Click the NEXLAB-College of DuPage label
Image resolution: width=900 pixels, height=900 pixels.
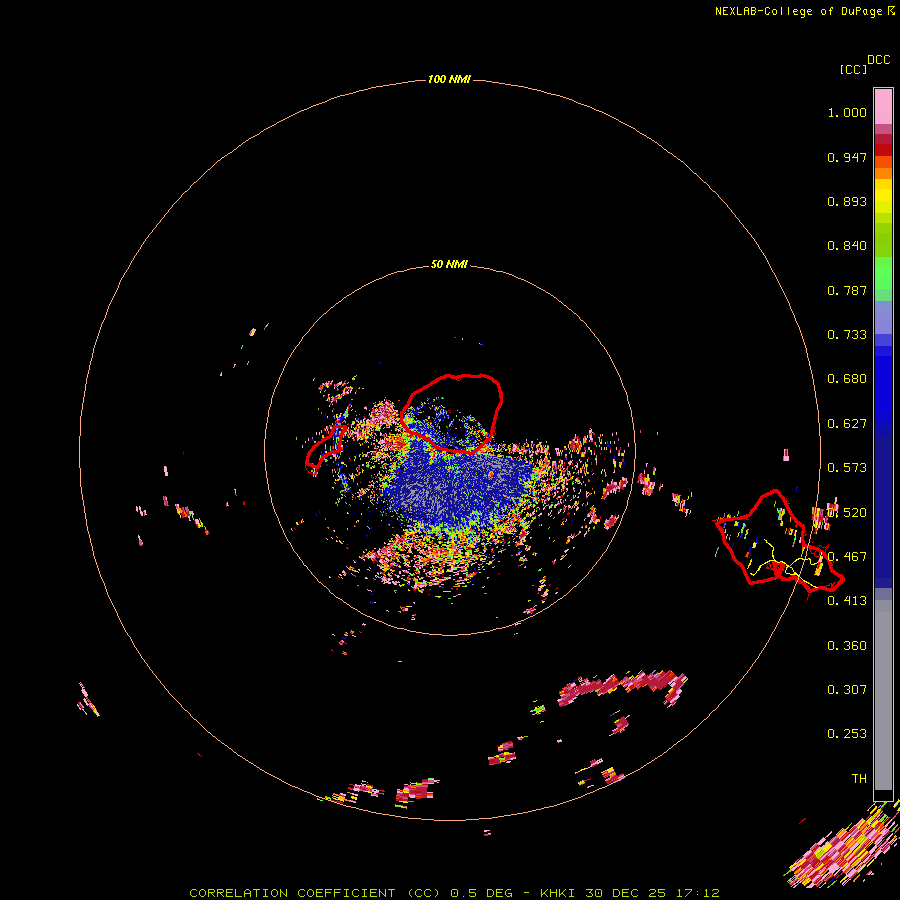click(x=798, y=11)
